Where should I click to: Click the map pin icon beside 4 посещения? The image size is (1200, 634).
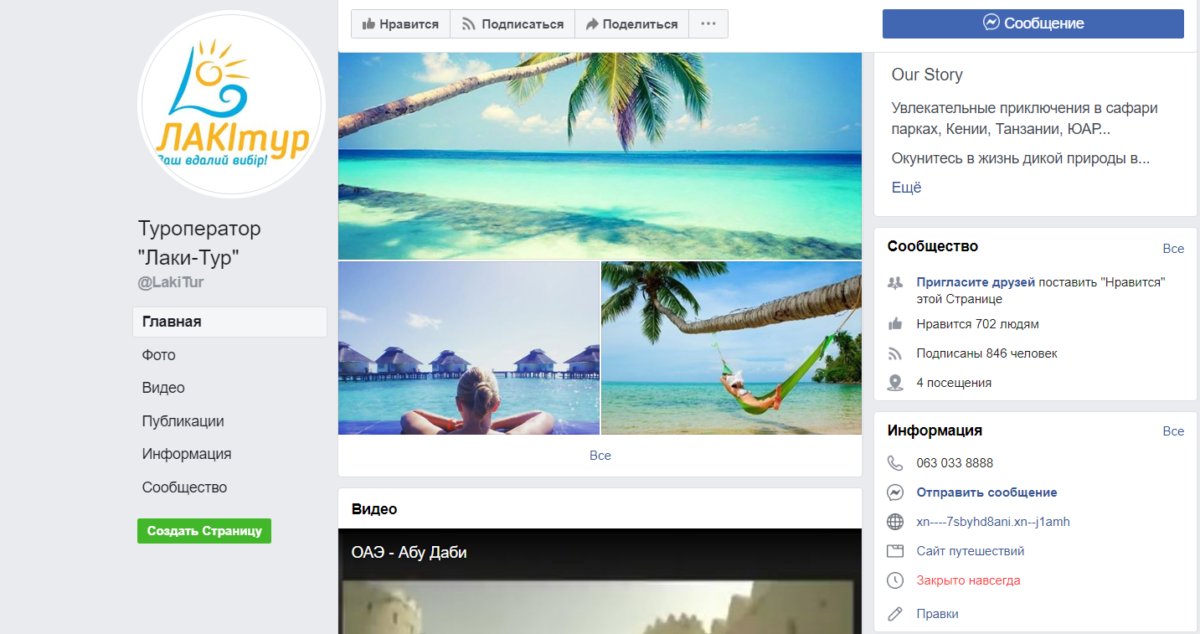click(x=895, y=382)
